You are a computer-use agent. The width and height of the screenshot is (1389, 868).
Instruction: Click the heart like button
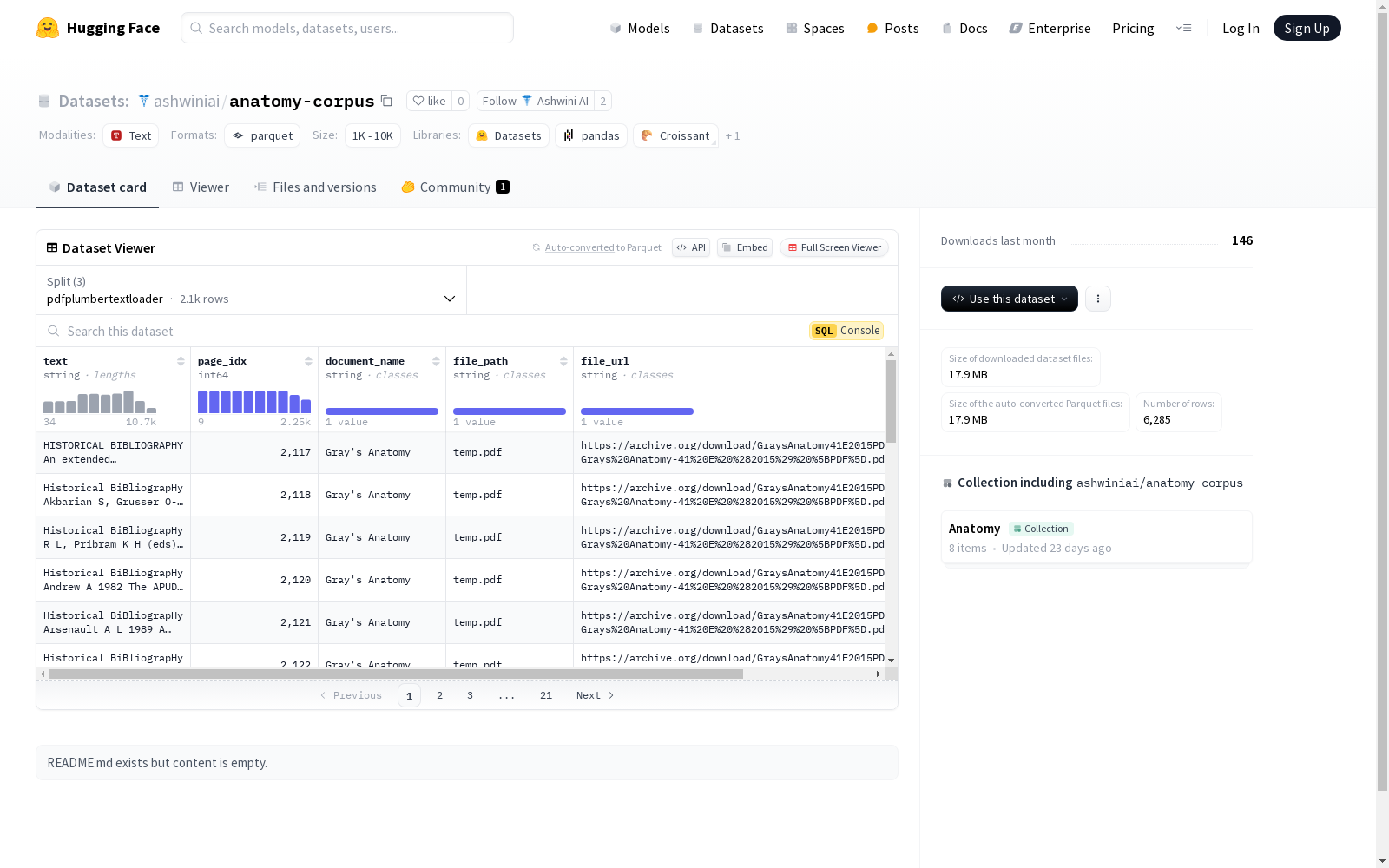pyautogui.click(x=429, y=101)
